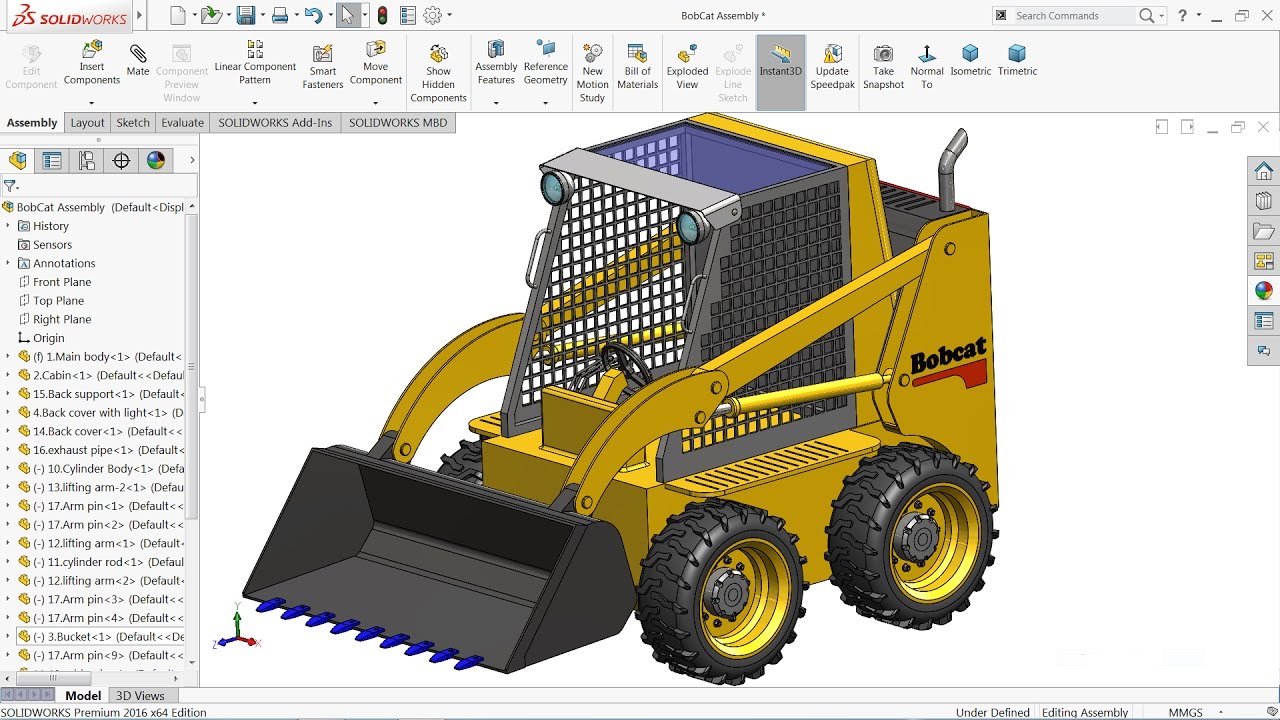The width and height of the screenshot is (1280, 720).
Task: Click Linear Component Pattern tool
Action: [255, 62]
